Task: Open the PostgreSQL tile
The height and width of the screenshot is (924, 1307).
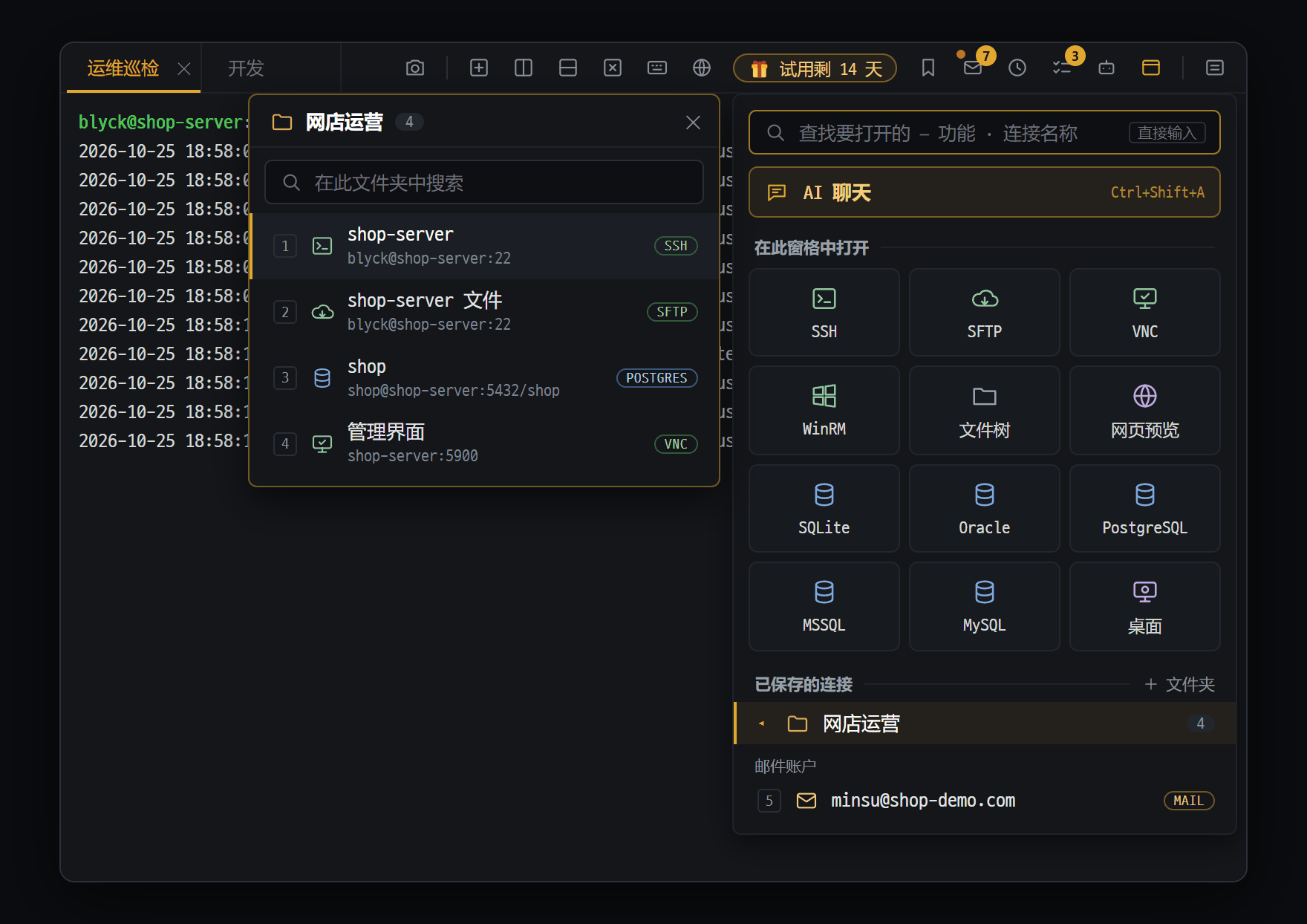Action: 1145,509
